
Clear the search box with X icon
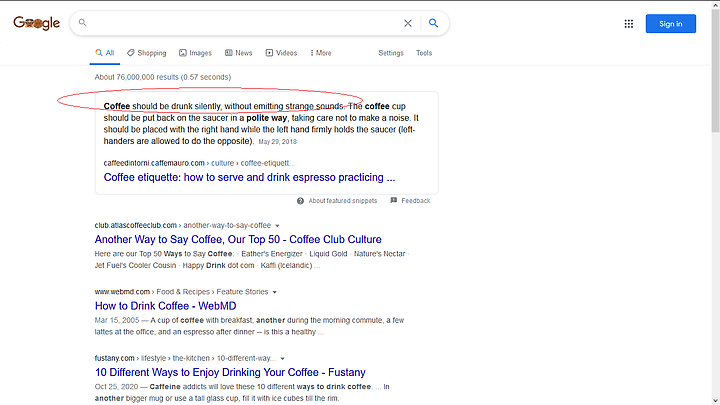pos(408,23)
